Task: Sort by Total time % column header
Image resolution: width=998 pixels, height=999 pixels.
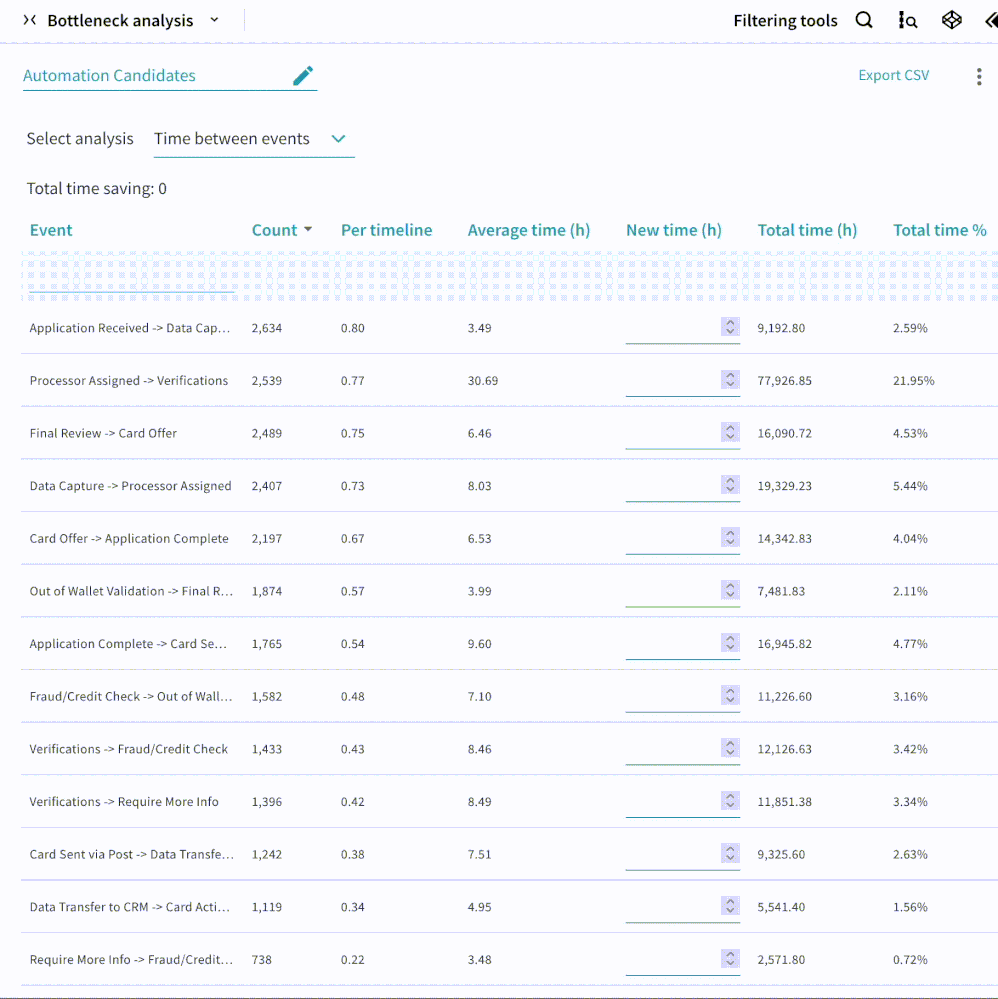Action: tap(939, 230)
